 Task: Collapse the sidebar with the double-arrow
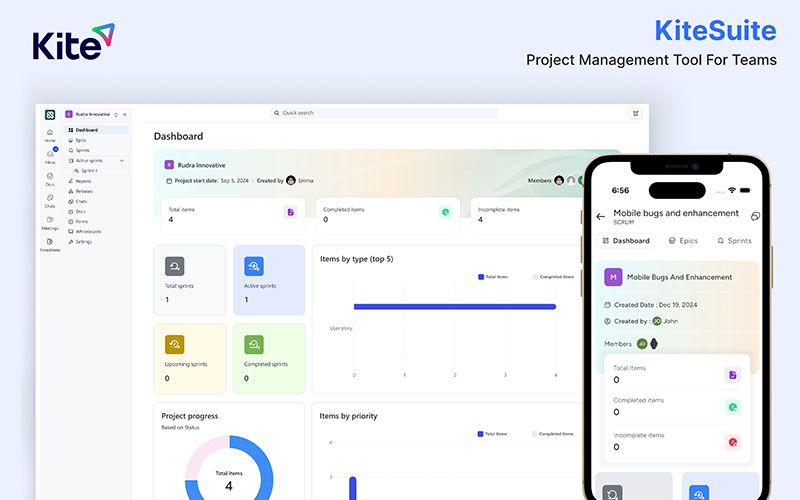pos(125,114)
